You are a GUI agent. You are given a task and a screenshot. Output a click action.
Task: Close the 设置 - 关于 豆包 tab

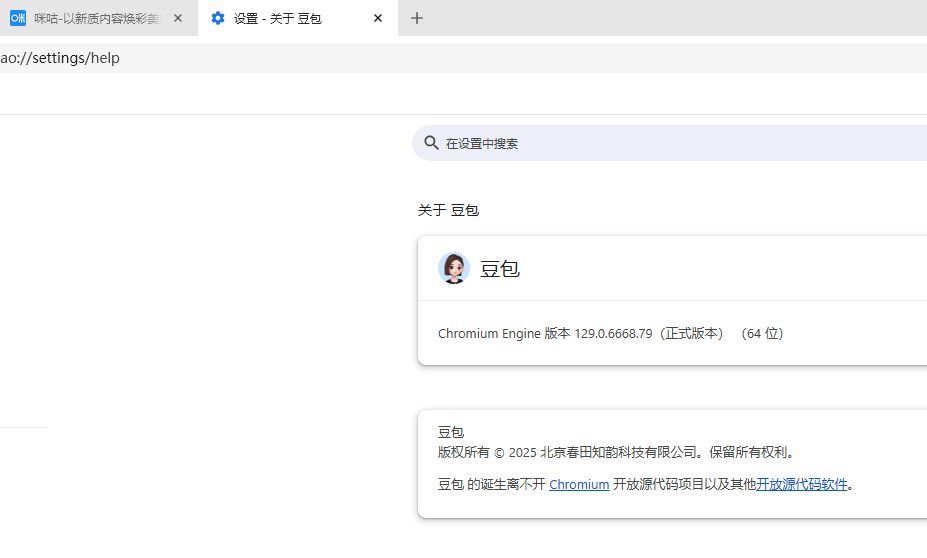378,18
